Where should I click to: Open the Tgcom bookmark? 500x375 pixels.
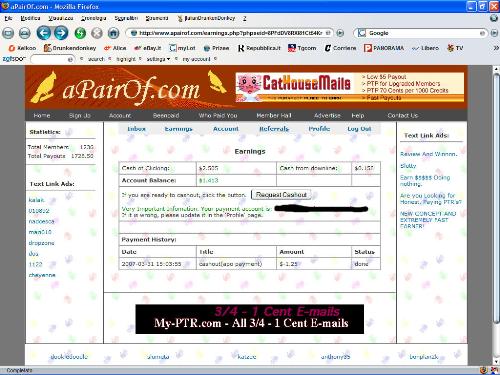coord(302,48)
